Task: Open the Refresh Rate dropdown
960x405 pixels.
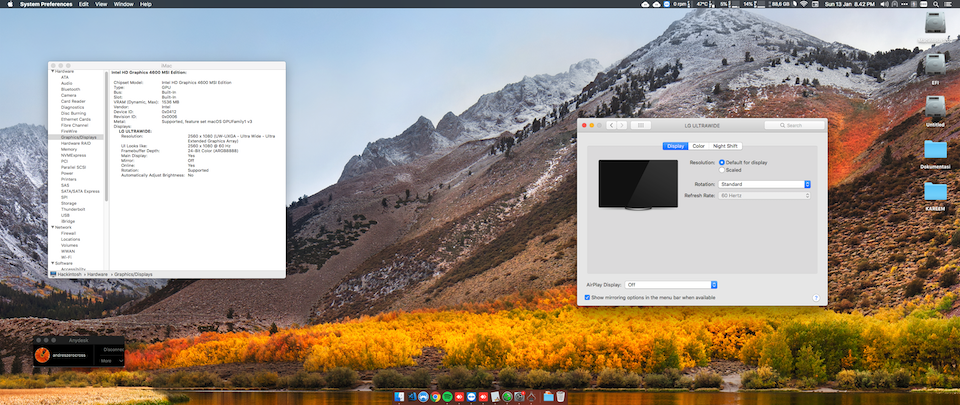Action: (765, 196)
